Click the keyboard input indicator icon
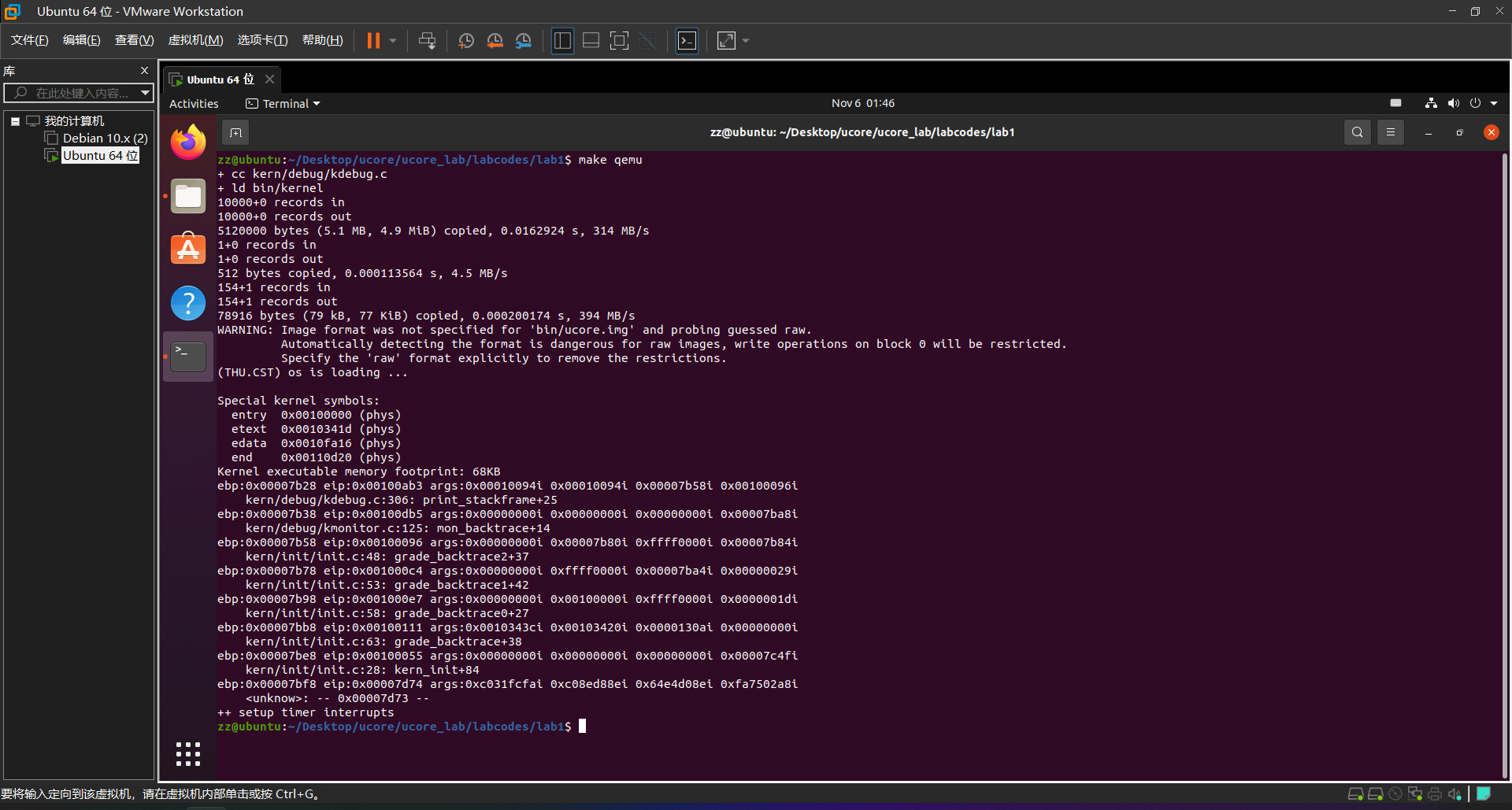This screenshot has width=1512, height=810. (1395, 103)
